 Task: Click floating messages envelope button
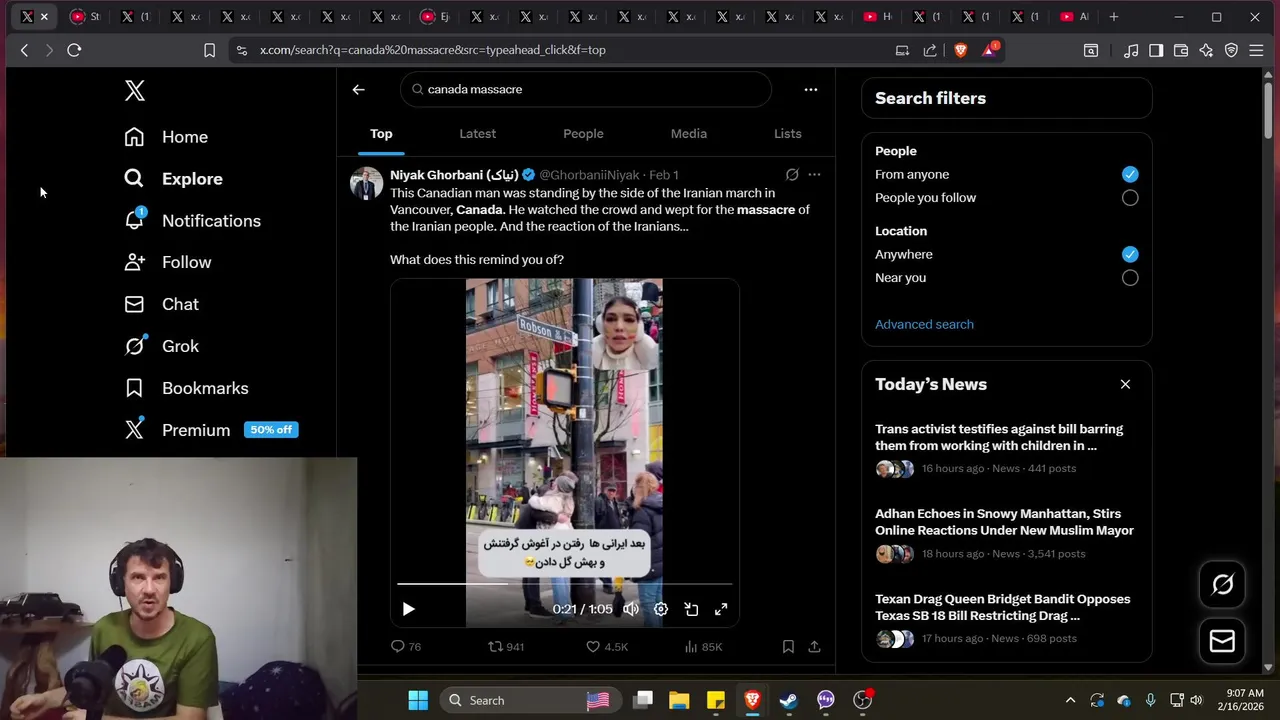[x=1223, y=641]
